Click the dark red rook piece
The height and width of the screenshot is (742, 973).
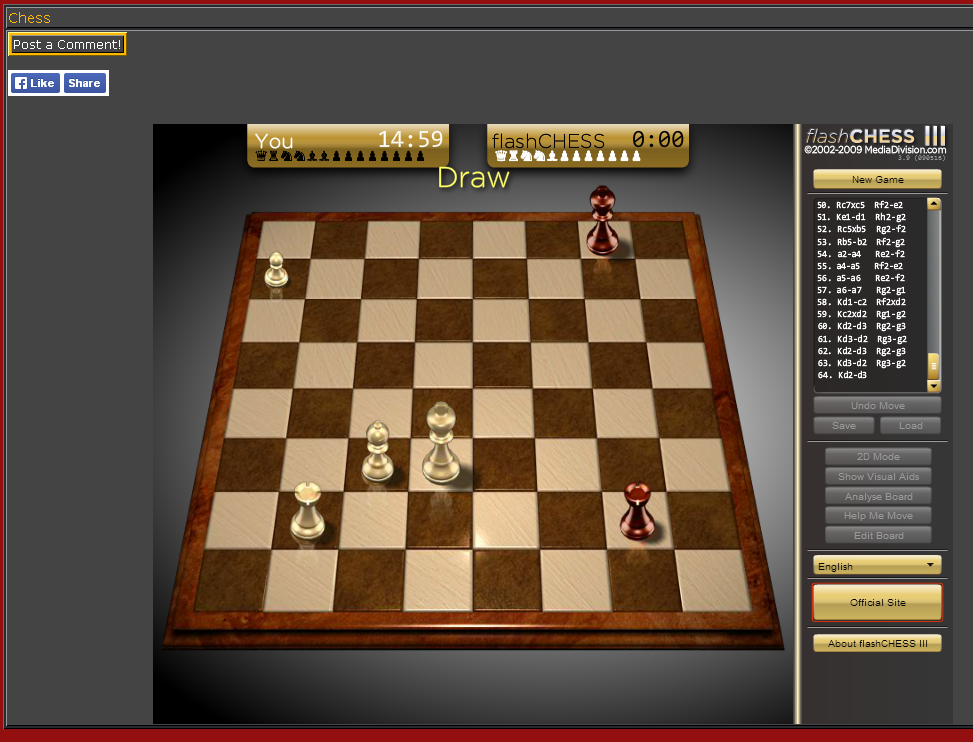636,511
